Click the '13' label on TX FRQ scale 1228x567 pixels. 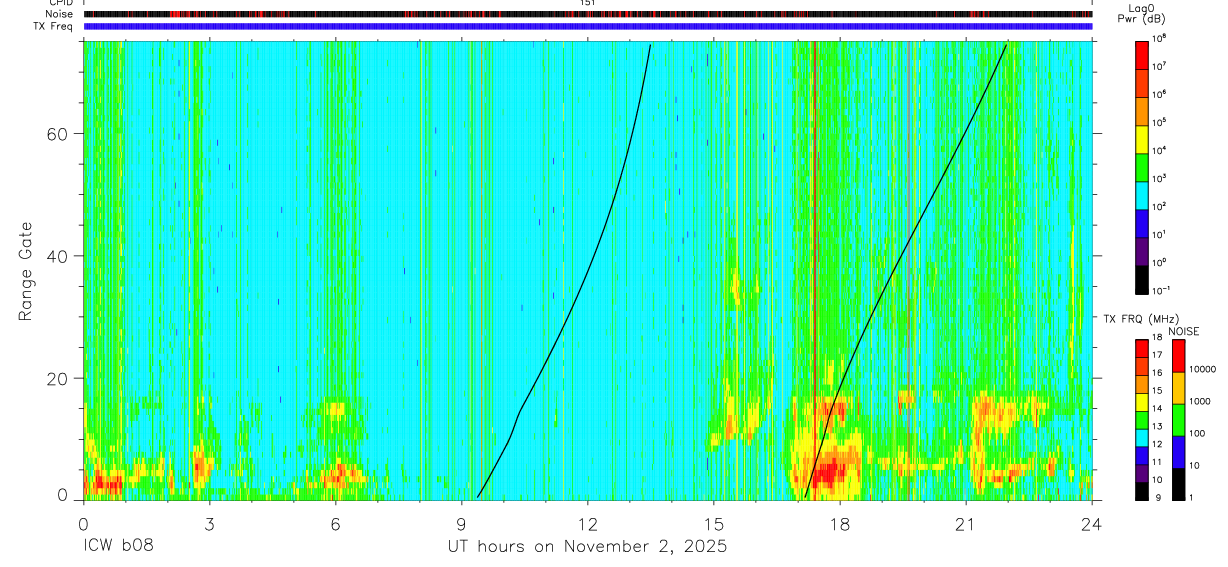tap(1159, 427)
